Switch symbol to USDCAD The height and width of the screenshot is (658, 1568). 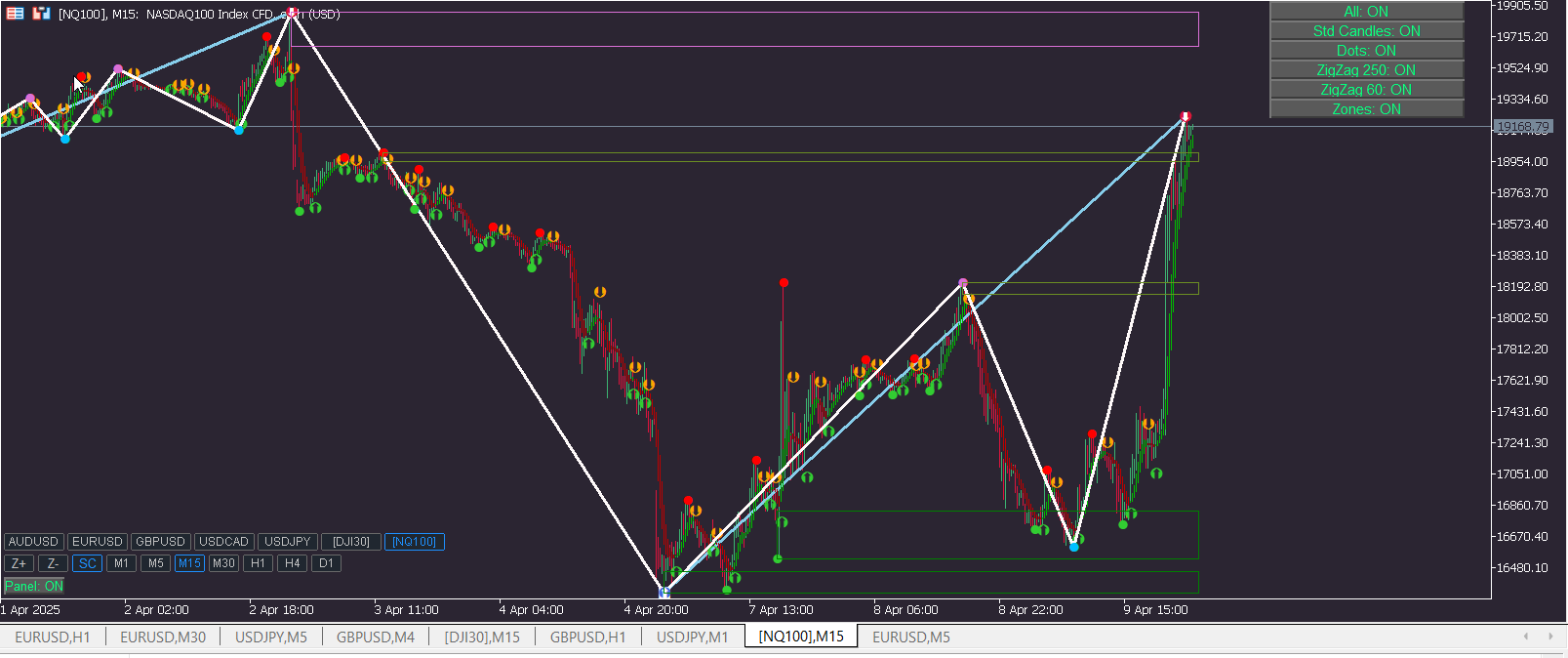coord(223,542)
